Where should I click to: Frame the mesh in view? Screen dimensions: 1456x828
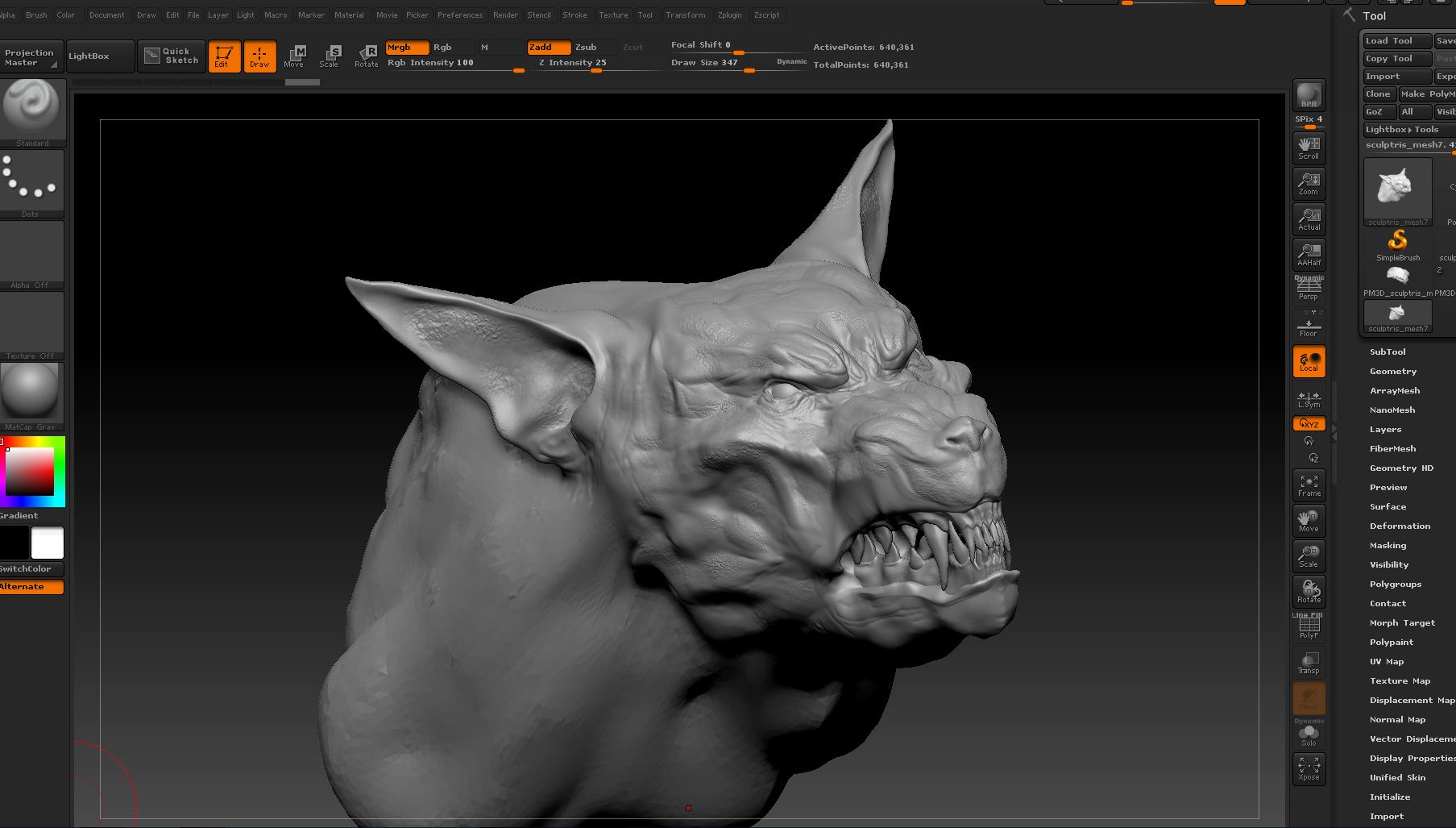tap(1309, 485)
